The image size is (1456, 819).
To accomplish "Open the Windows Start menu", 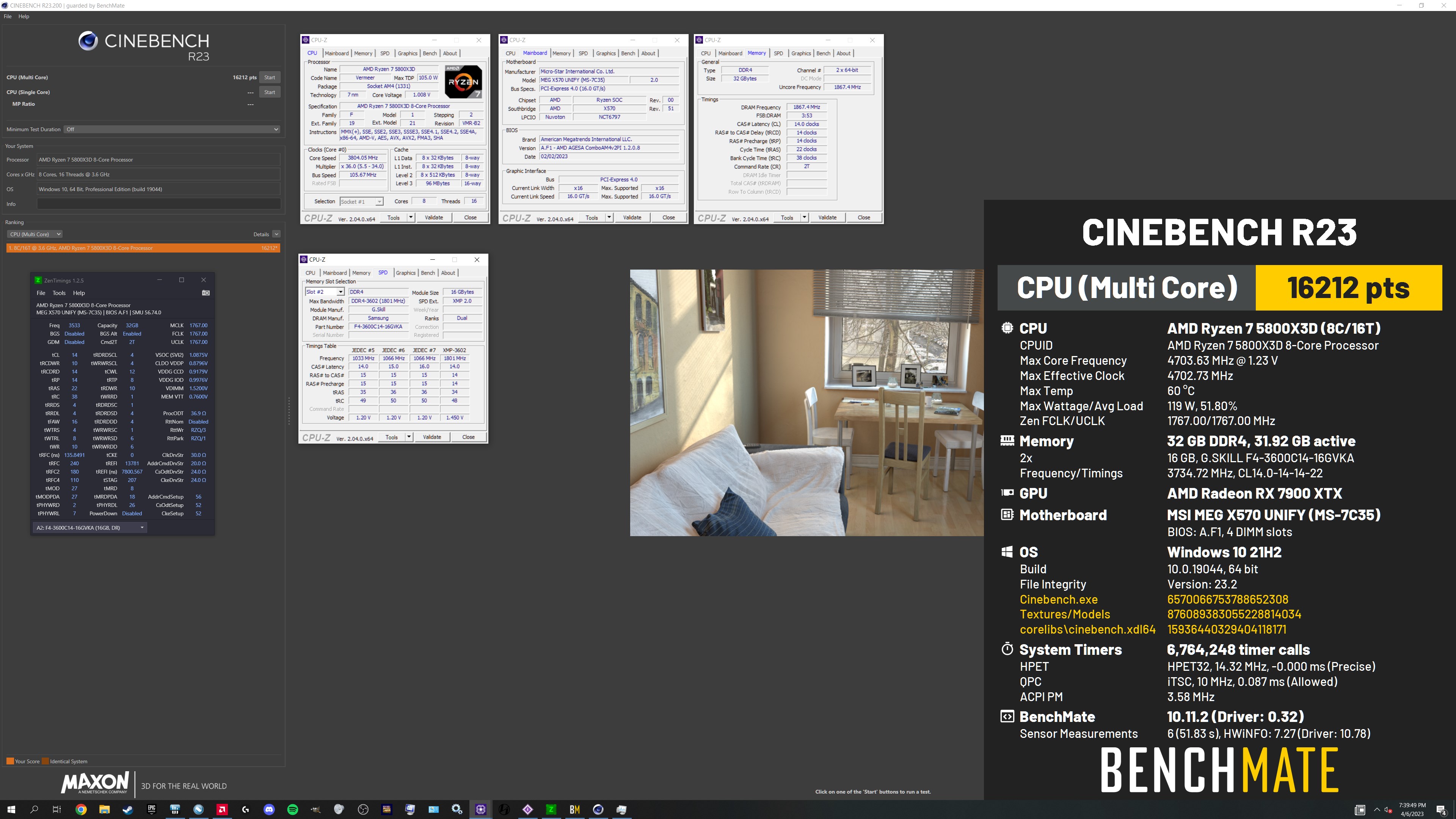I will (11, 810).
